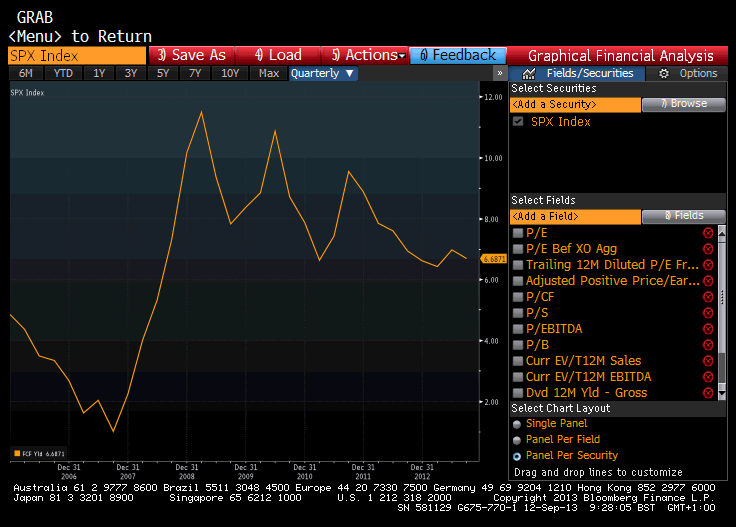
Task: Toggle the P/EBITDA checkbox
Action: coord(518,328)
